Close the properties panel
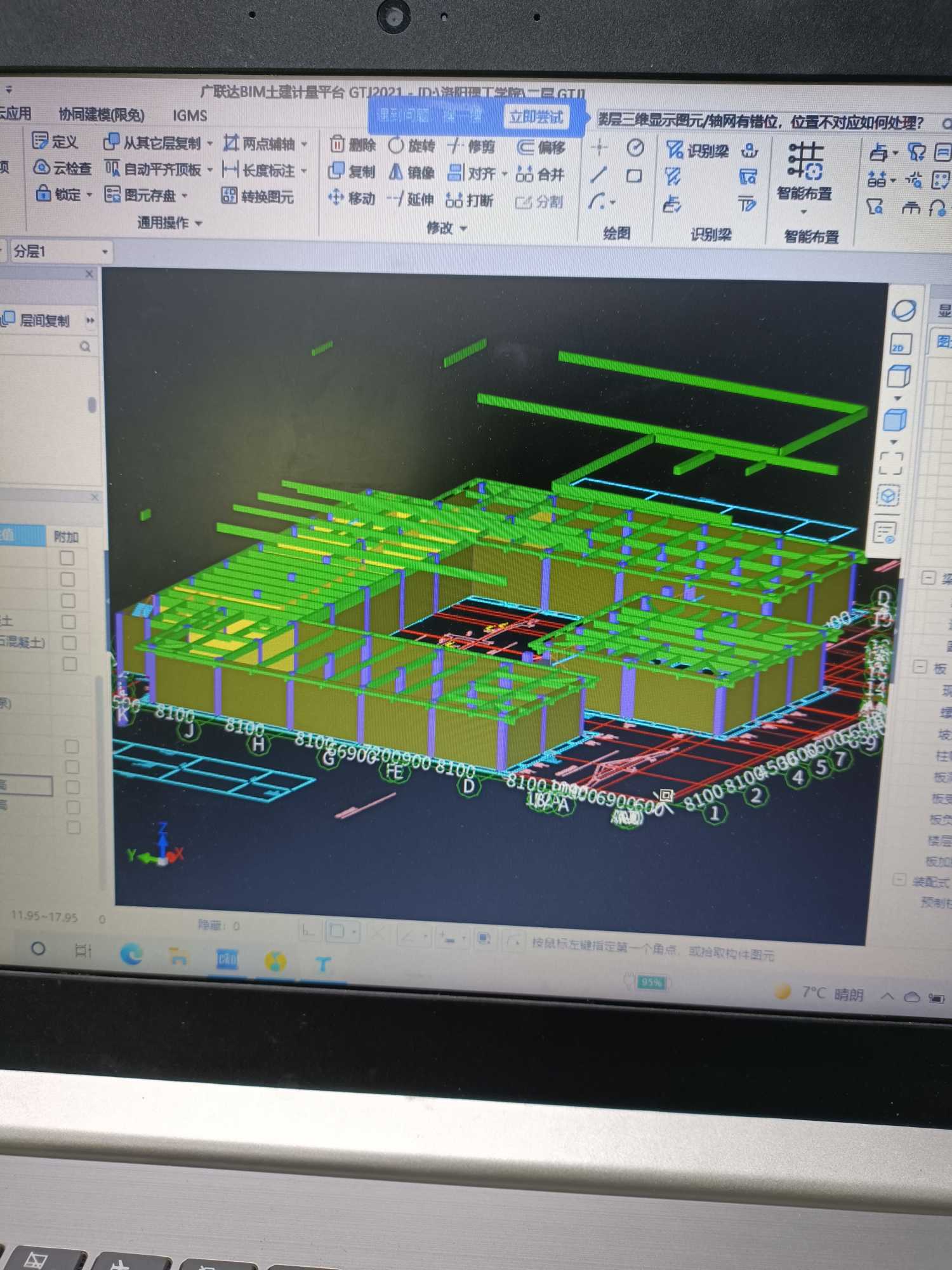 tap(95, 497)
